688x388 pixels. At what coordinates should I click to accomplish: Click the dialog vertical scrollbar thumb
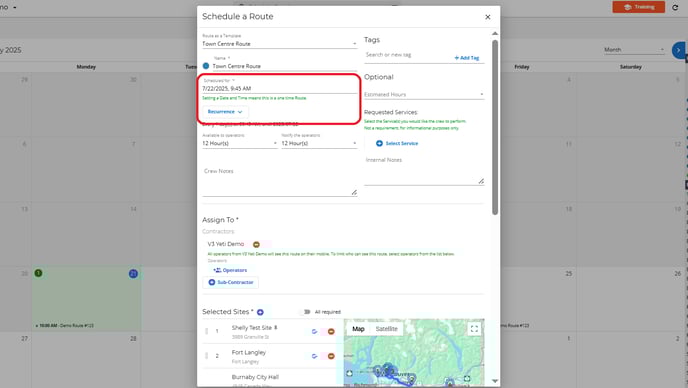495,127
